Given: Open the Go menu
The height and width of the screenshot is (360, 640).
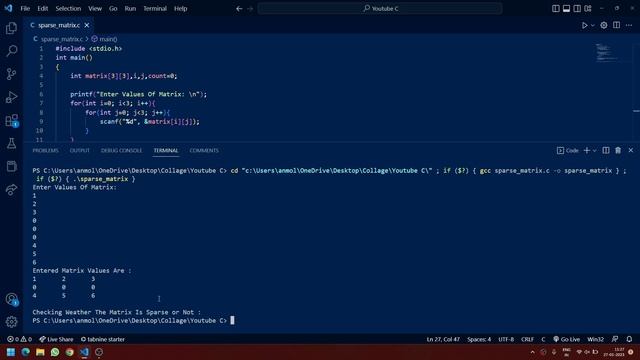Looking at the screenshot, I should pyautogui.click(x=113, y=9).
